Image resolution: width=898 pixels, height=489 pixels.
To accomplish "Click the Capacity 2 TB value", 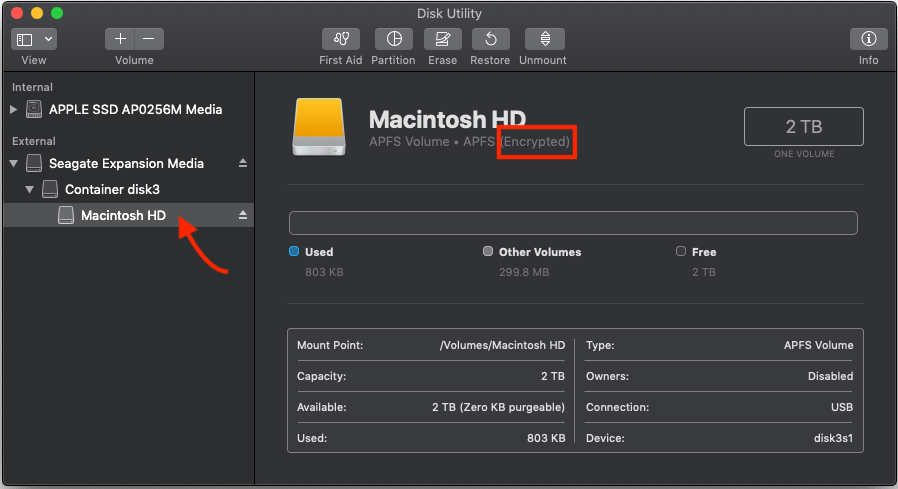I will pyautogui.click(x=553, y=376).
